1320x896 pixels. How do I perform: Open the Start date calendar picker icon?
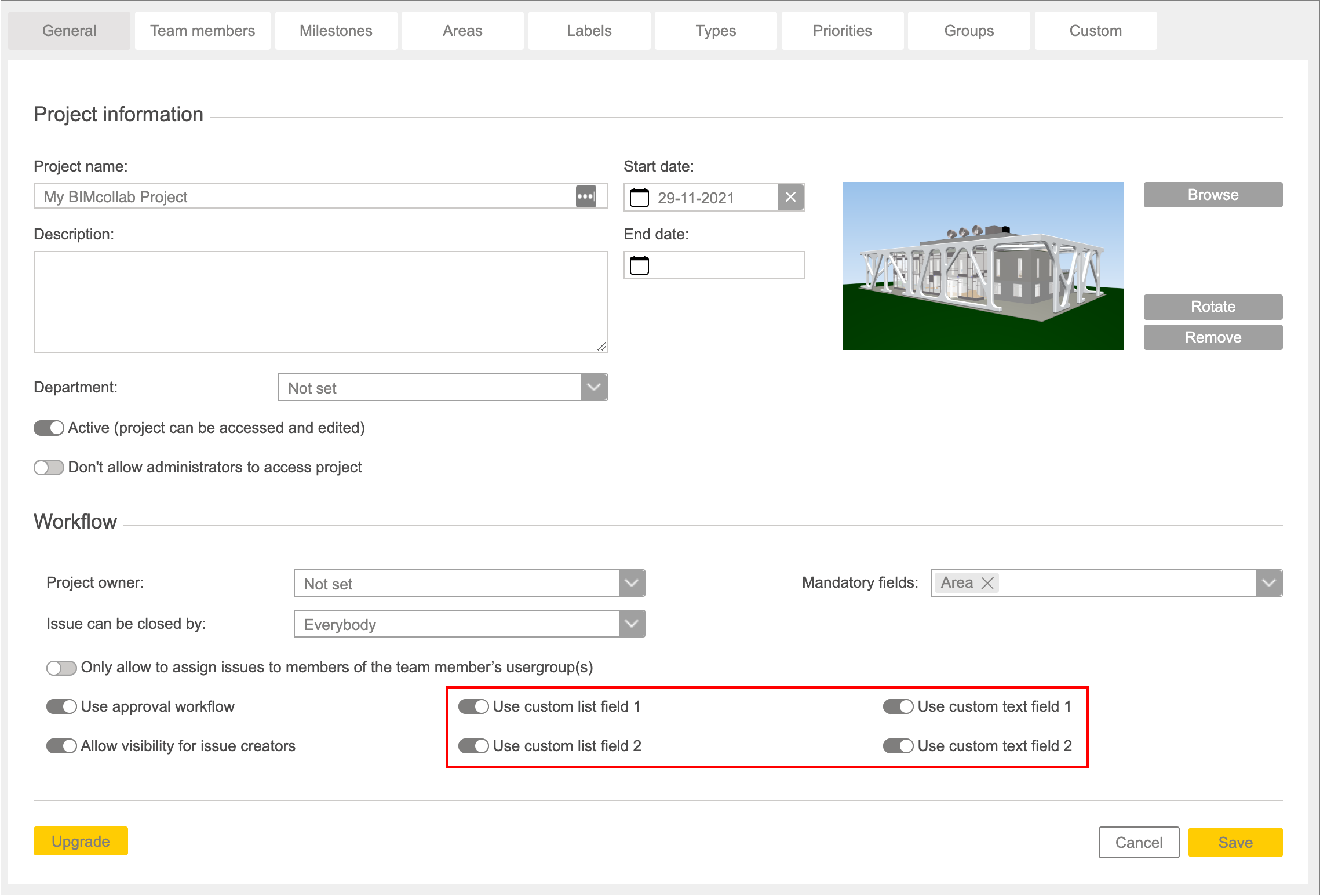click(639, 197)
